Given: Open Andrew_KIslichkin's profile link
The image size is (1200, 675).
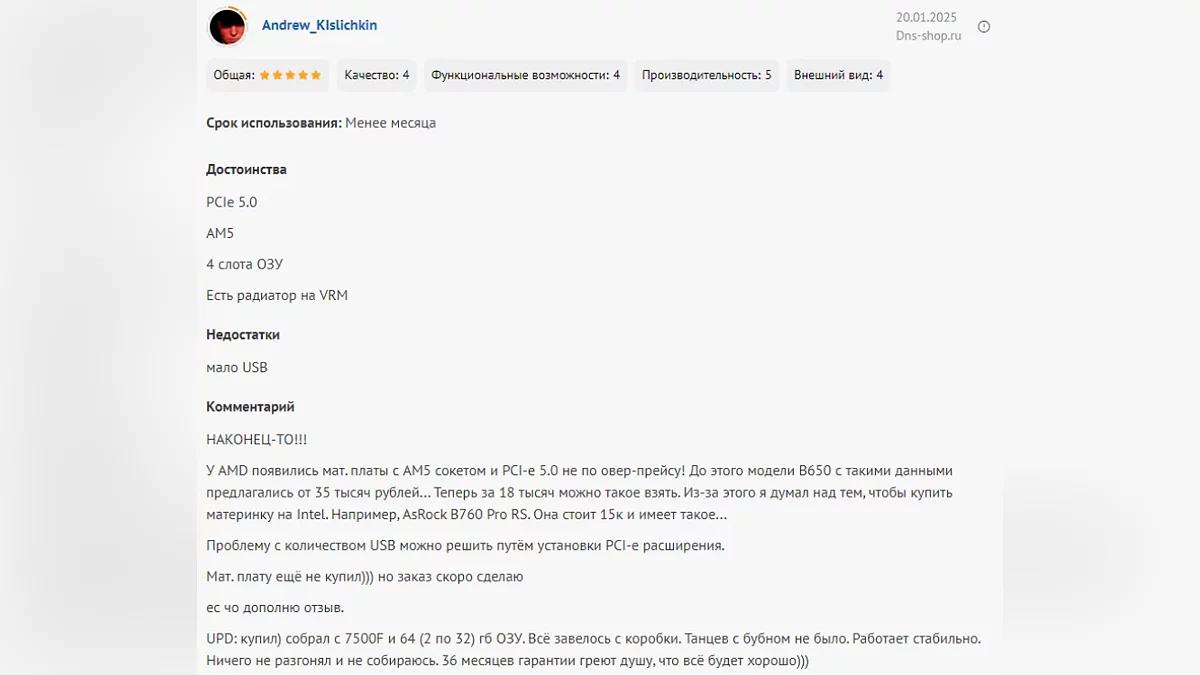Looking at the screenshot, I should [x=319, y=25].
